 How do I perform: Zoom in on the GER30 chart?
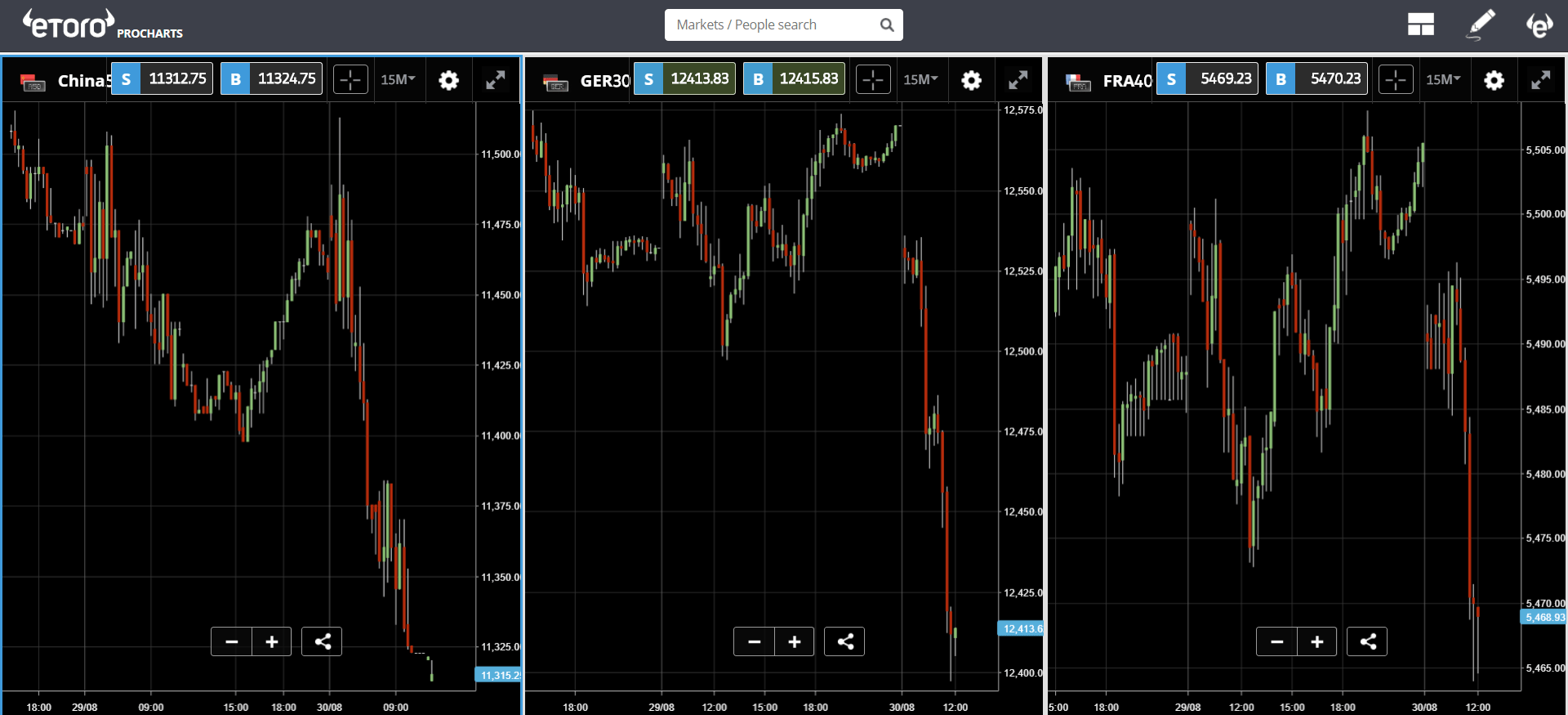[794, 642]
